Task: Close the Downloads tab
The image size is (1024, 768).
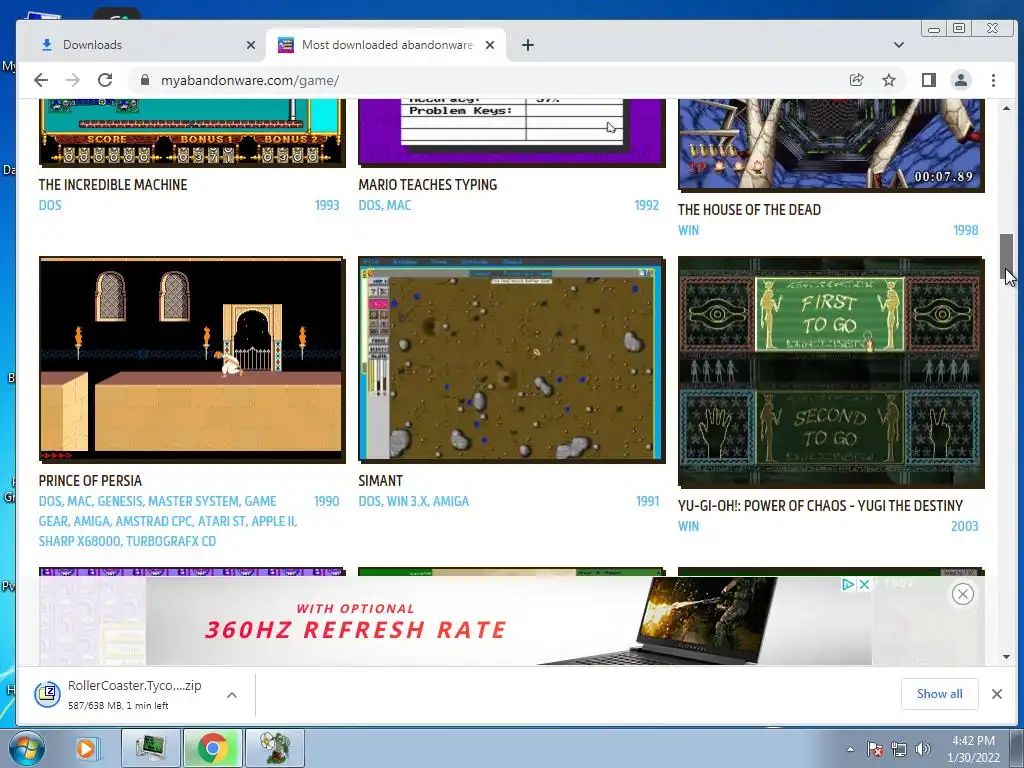Action: [x=251, y=45]
